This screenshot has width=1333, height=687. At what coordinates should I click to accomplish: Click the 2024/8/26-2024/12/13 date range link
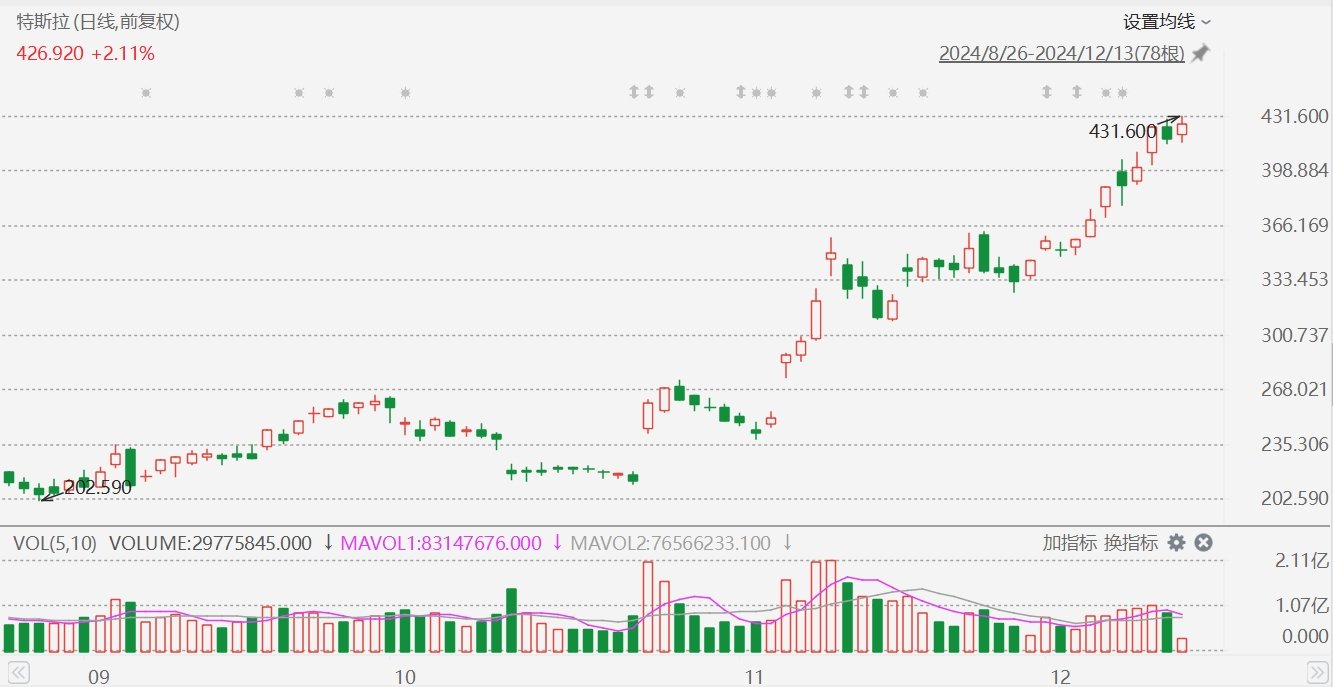pyautogui.click(x=1061, y=54)
